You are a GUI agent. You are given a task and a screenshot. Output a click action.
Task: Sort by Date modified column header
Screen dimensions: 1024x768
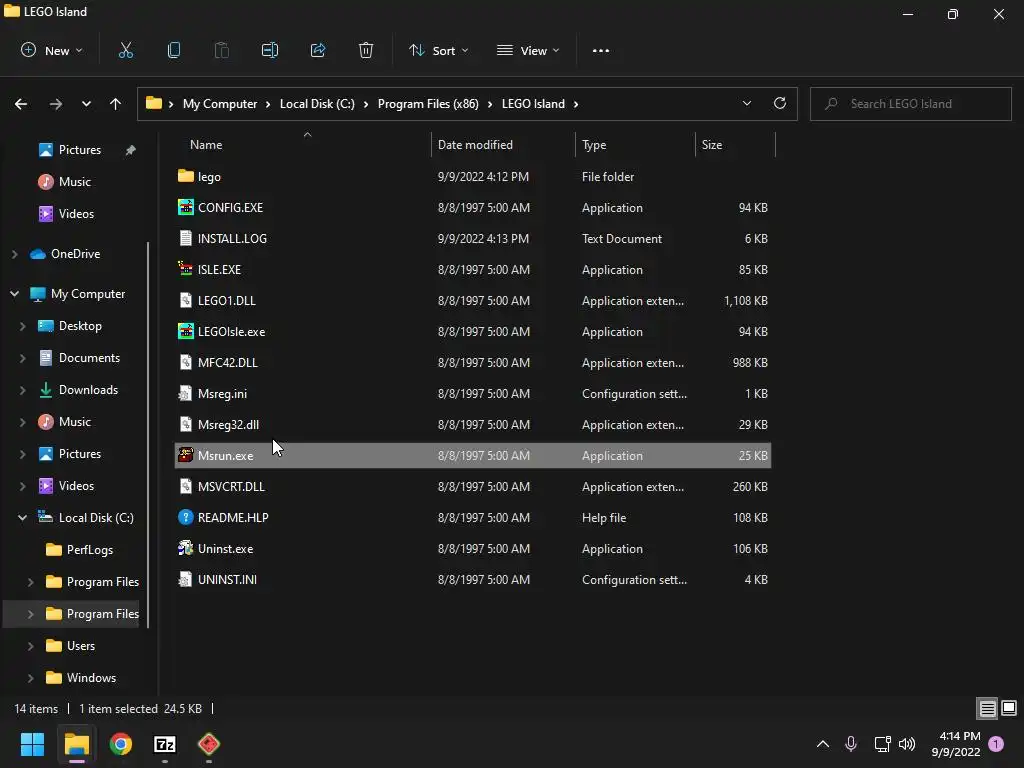coord(475,145)
